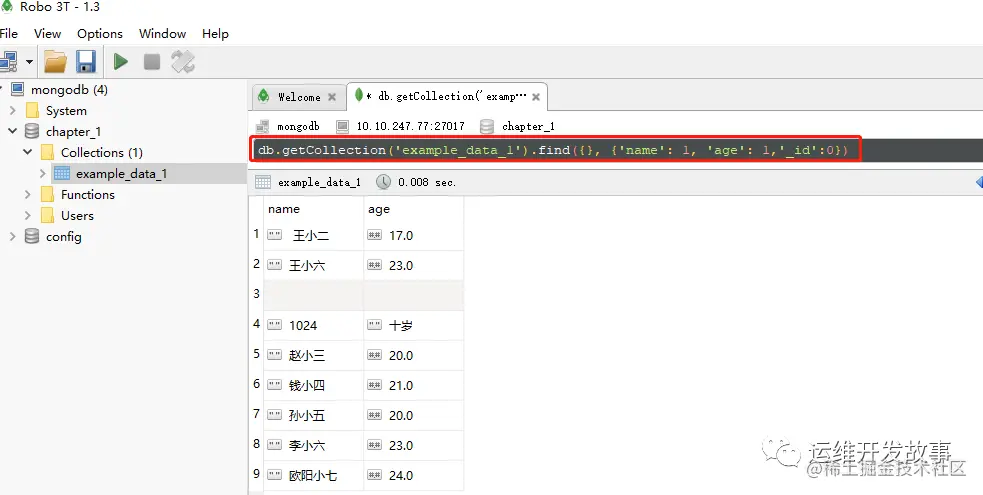Image resolution: width=983 pixels, height=495 pixels.
Task: Click the example_data_1 table icon in tree
Action: [x=61, y=174]
